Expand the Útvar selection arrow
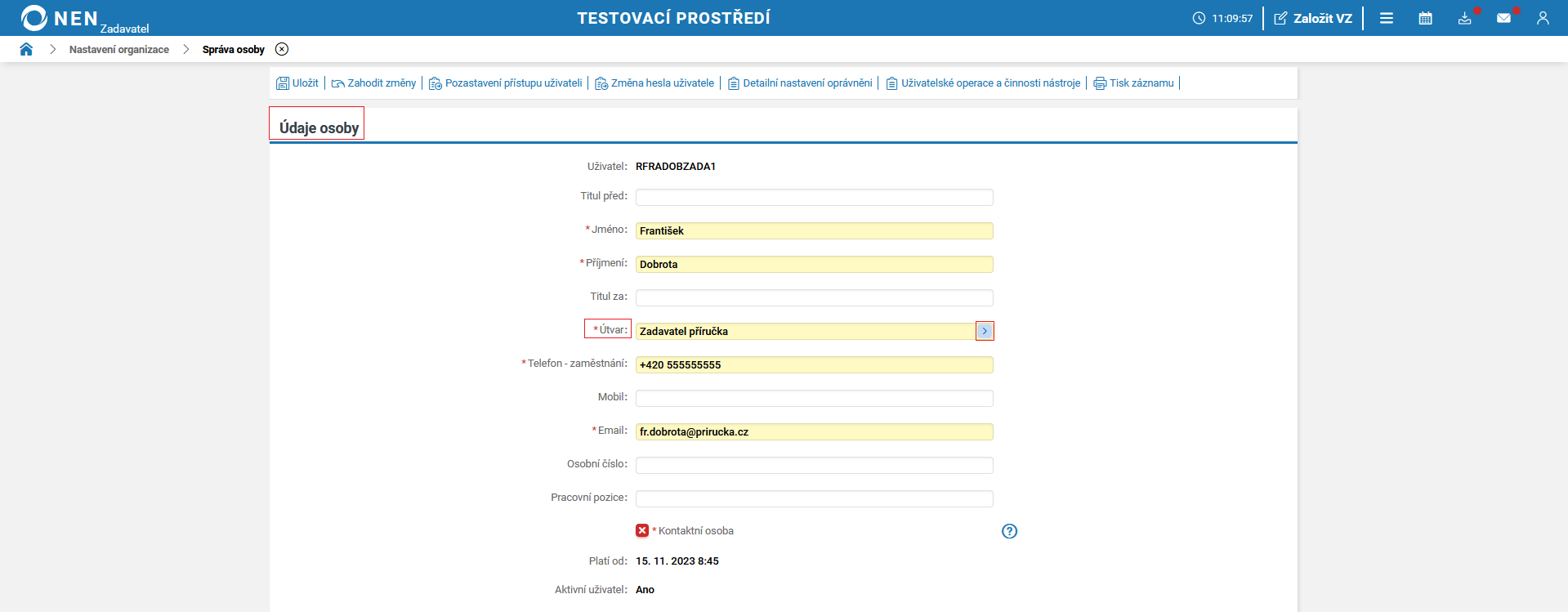 click(985, 331)
